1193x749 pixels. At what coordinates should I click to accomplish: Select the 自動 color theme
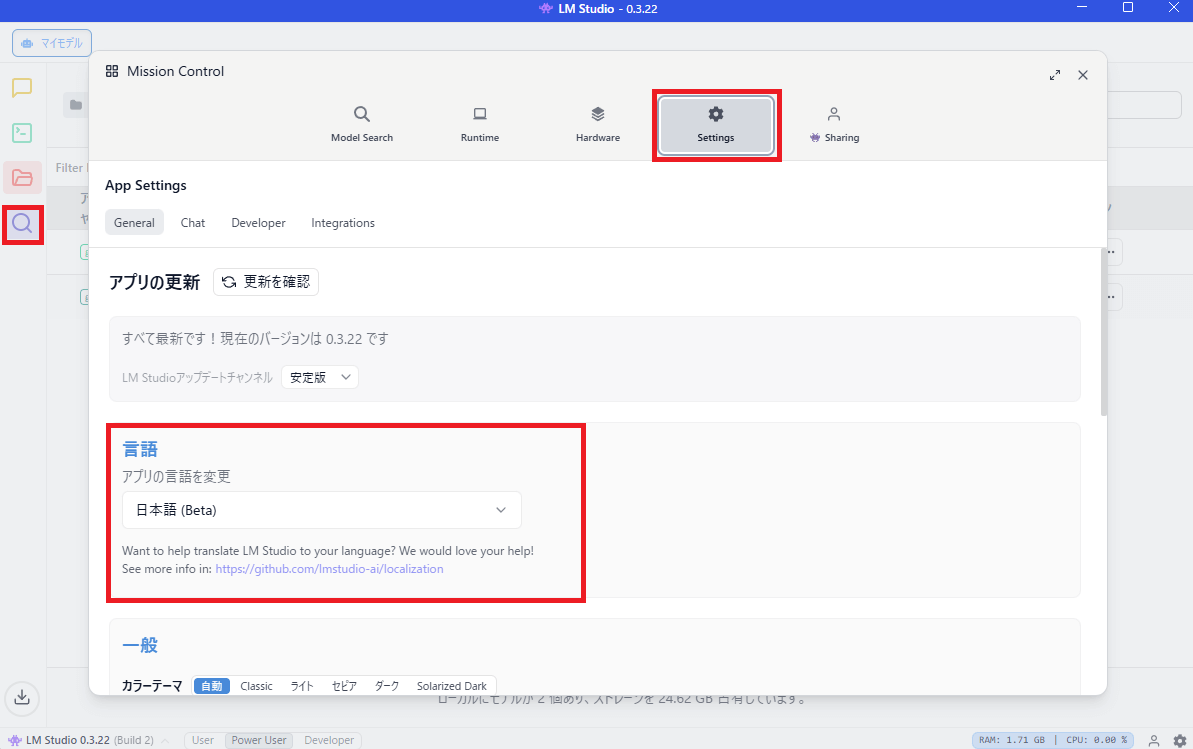212,686
